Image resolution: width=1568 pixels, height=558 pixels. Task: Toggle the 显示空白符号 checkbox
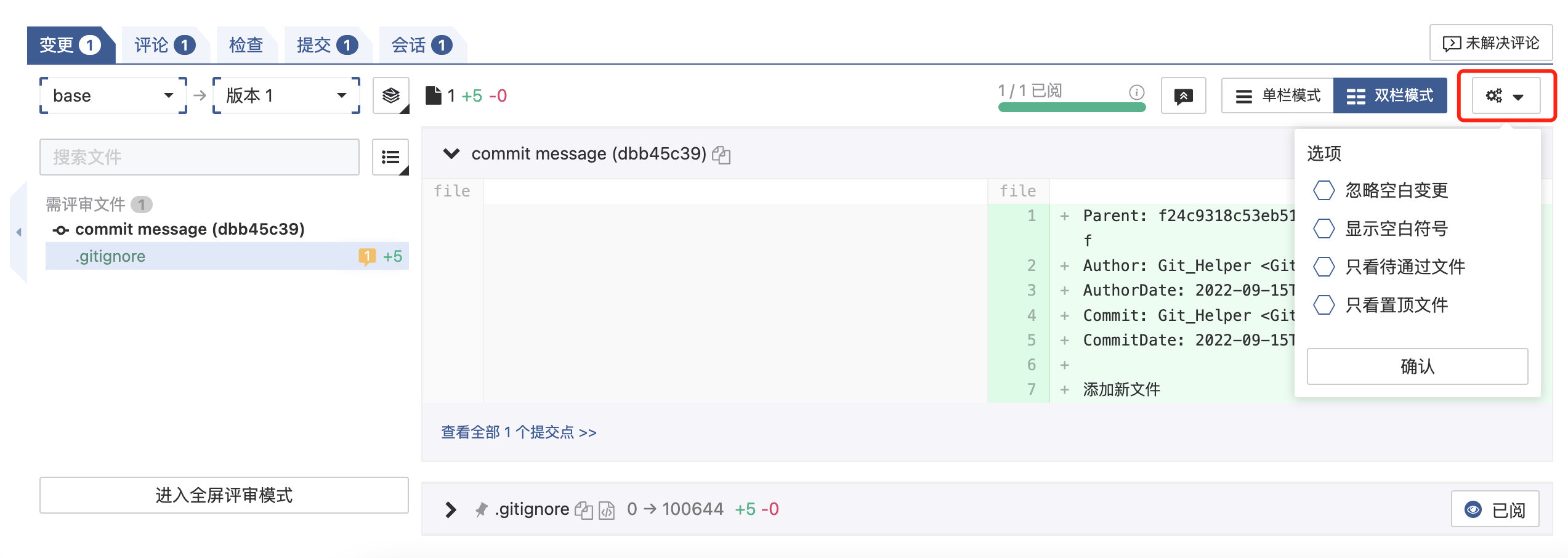pos(1324,228)
